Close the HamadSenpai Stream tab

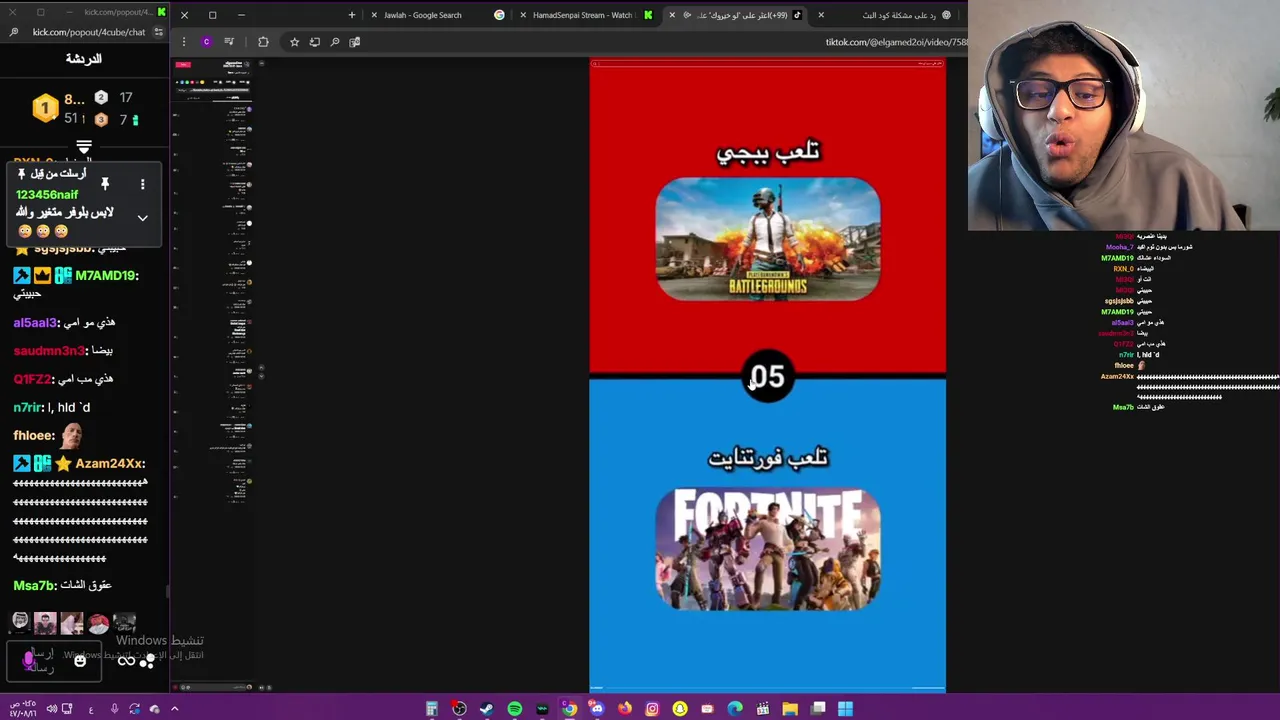coord(523,15)
